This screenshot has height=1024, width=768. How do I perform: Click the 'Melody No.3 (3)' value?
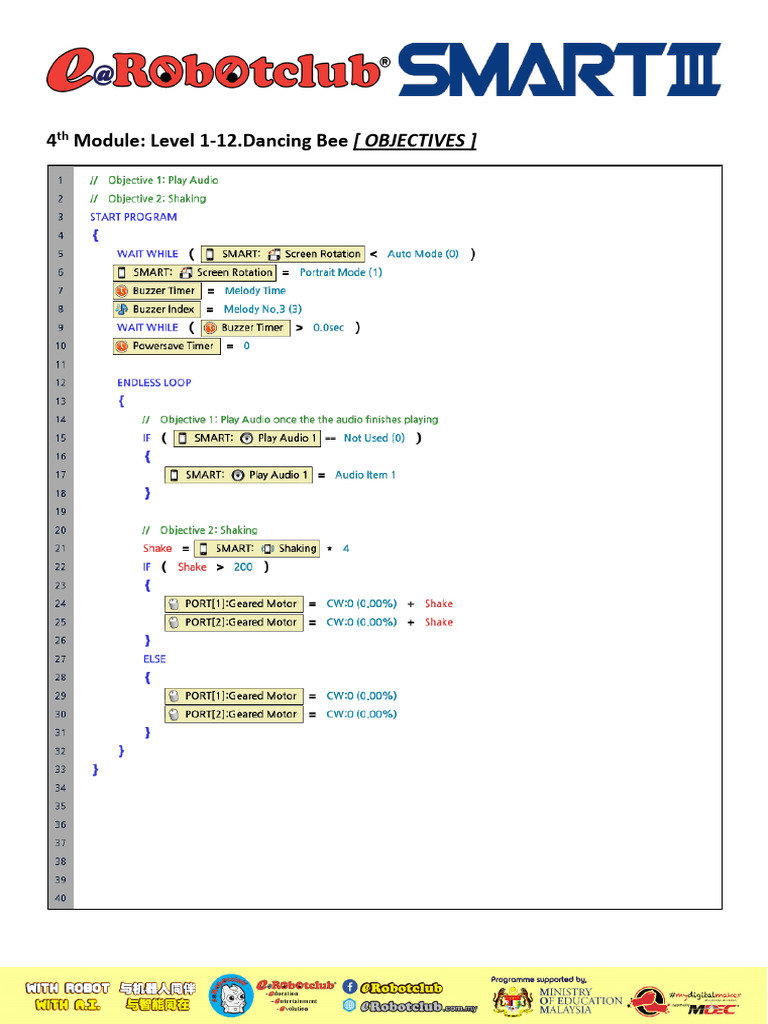pyautogui.click(x=263, y=309)
